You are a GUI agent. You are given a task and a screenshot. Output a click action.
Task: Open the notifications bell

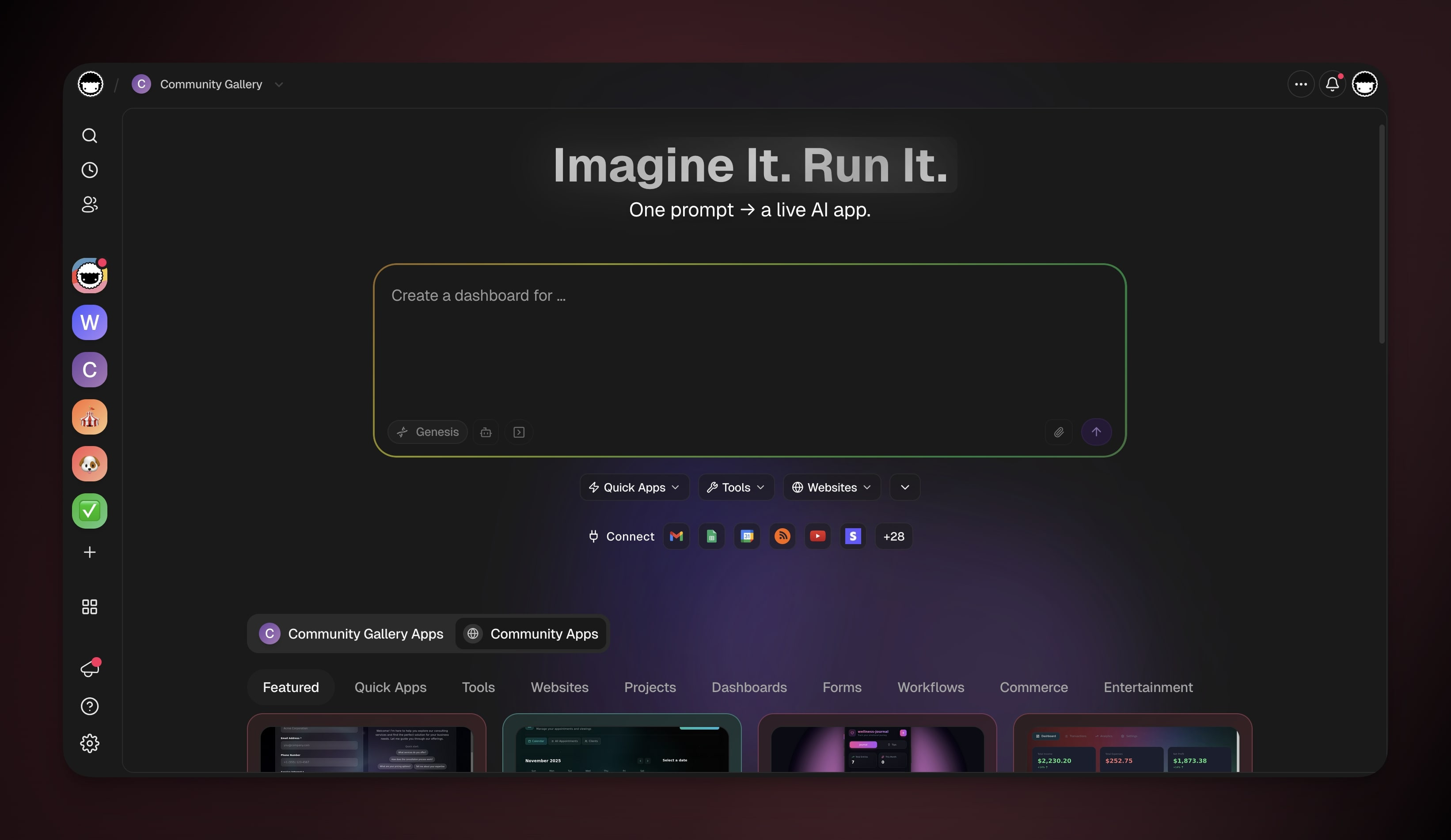click(x=1332, y=85)
